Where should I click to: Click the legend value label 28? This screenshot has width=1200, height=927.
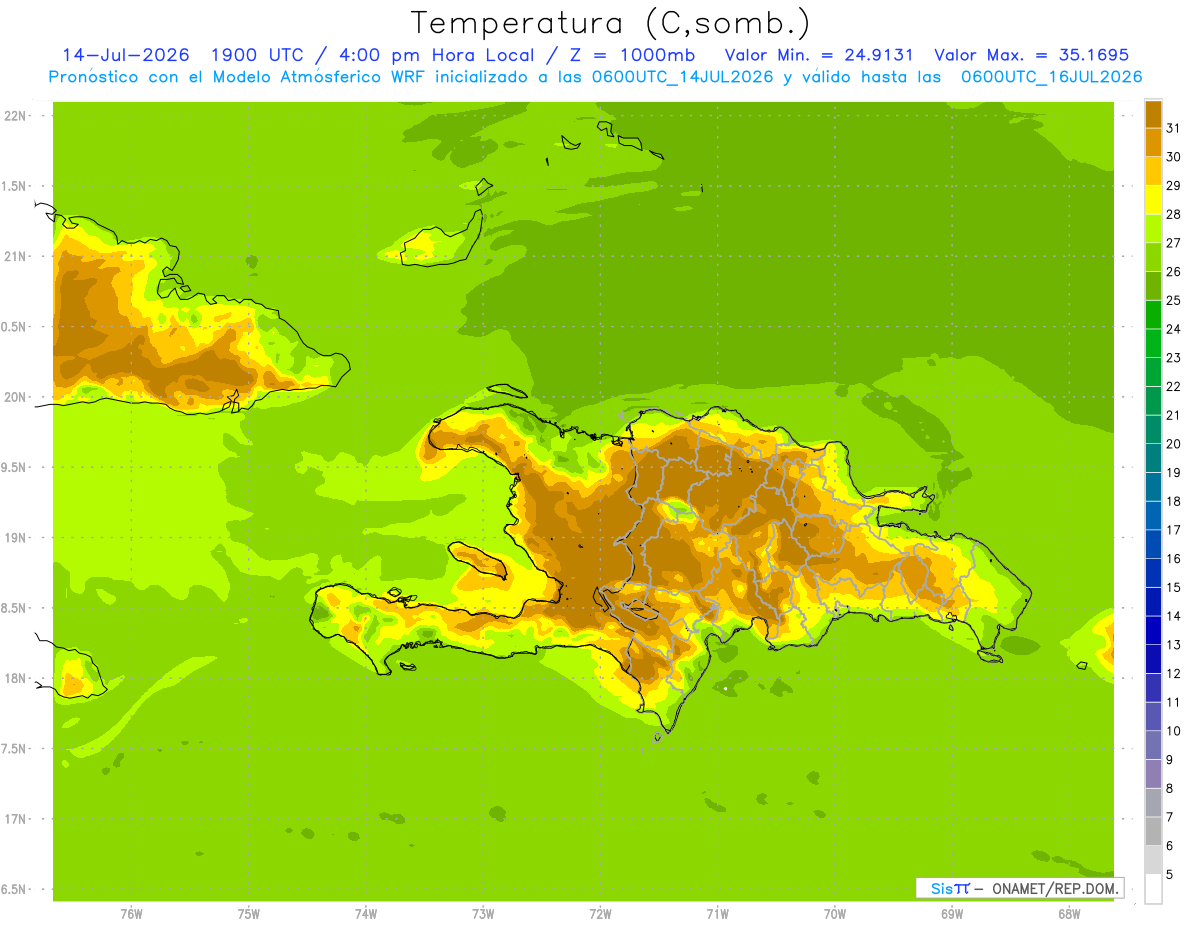pos(1173,213)
